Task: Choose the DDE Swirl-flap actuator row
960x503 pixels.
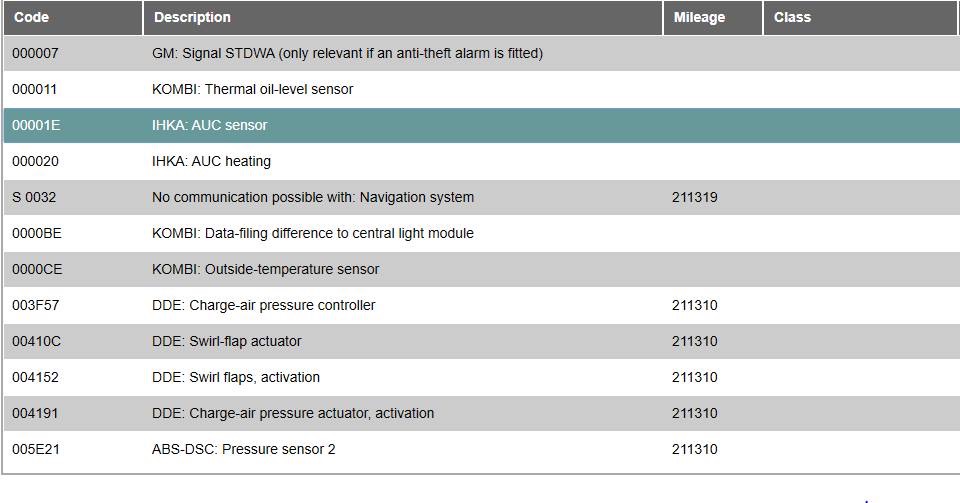Action: (482, 341)
